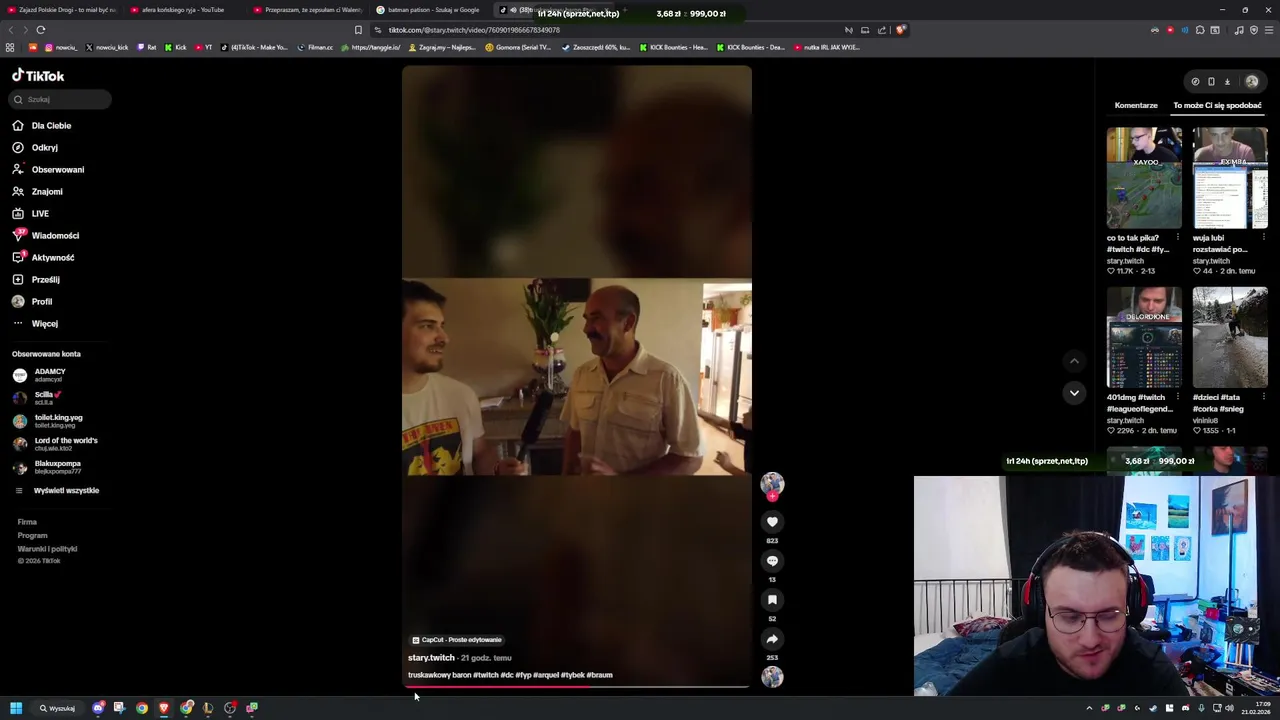Open followed account Scilla
This screenshot has width=1280, height=720.
pos(38,398)
